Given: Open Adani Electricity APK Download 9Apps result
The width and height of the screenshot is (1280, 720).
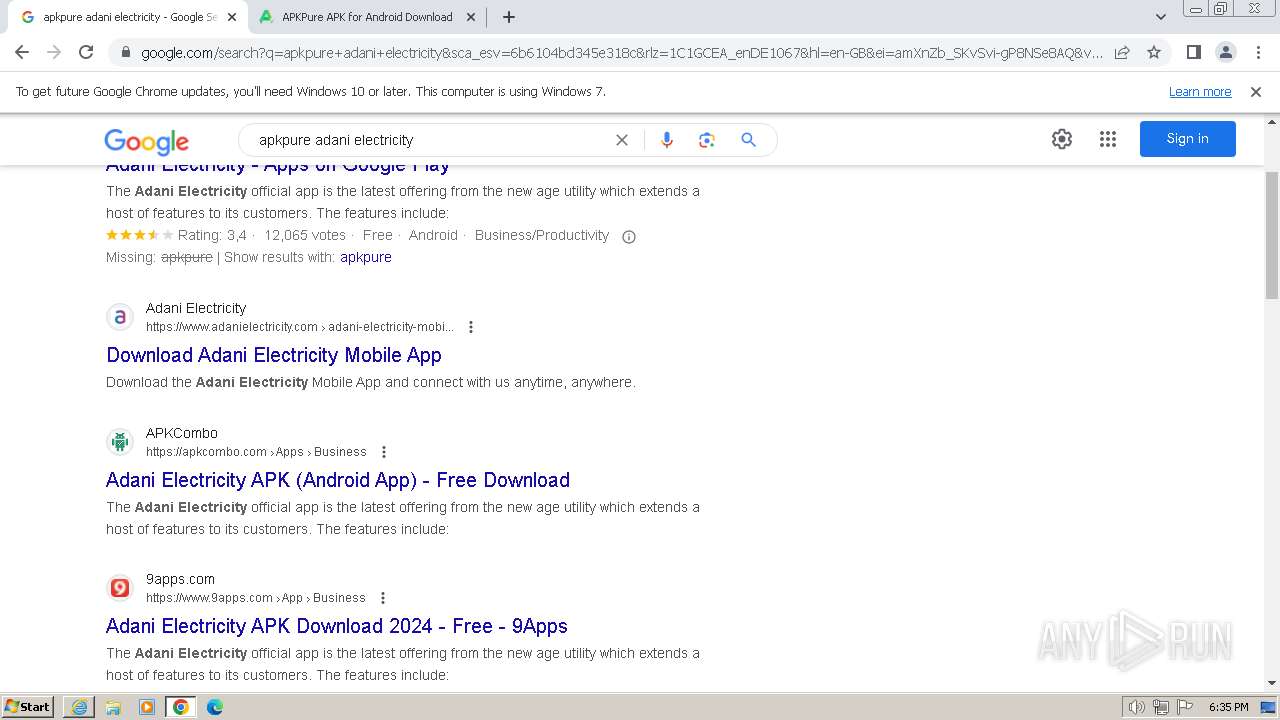Looking at the screenshot, I should [337, 626].
